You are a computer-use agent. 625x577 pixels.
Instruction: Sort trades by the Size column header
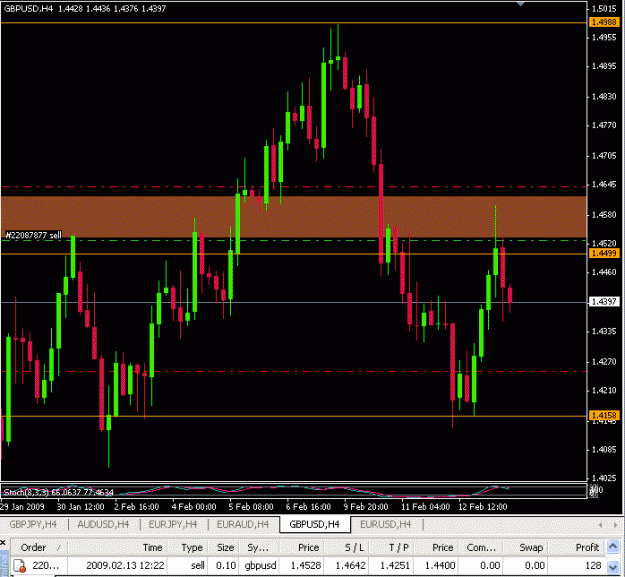(225, 548)
